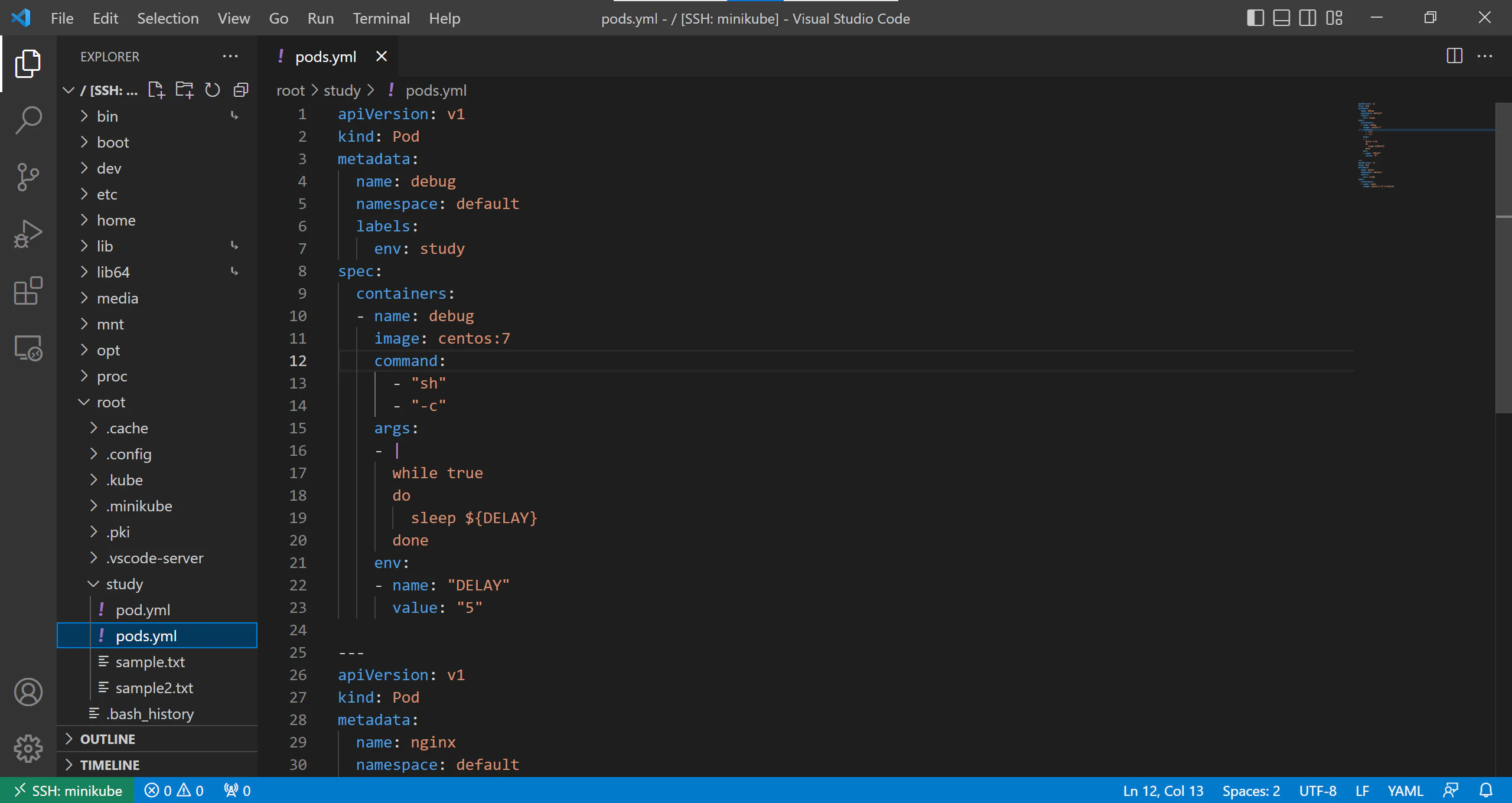Click the New Folder icon in Explorer

[x=184, y=90]
